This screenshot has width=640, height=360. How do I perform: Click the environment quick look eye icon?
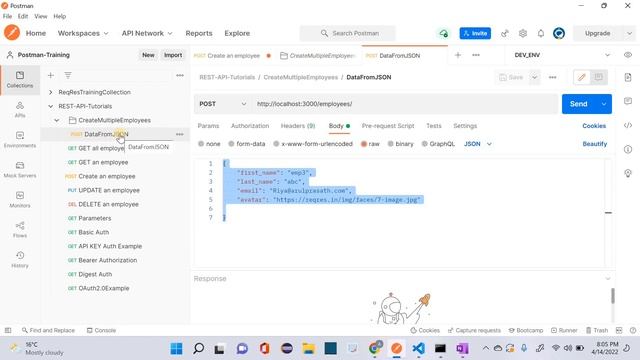(x=628, y=55)
